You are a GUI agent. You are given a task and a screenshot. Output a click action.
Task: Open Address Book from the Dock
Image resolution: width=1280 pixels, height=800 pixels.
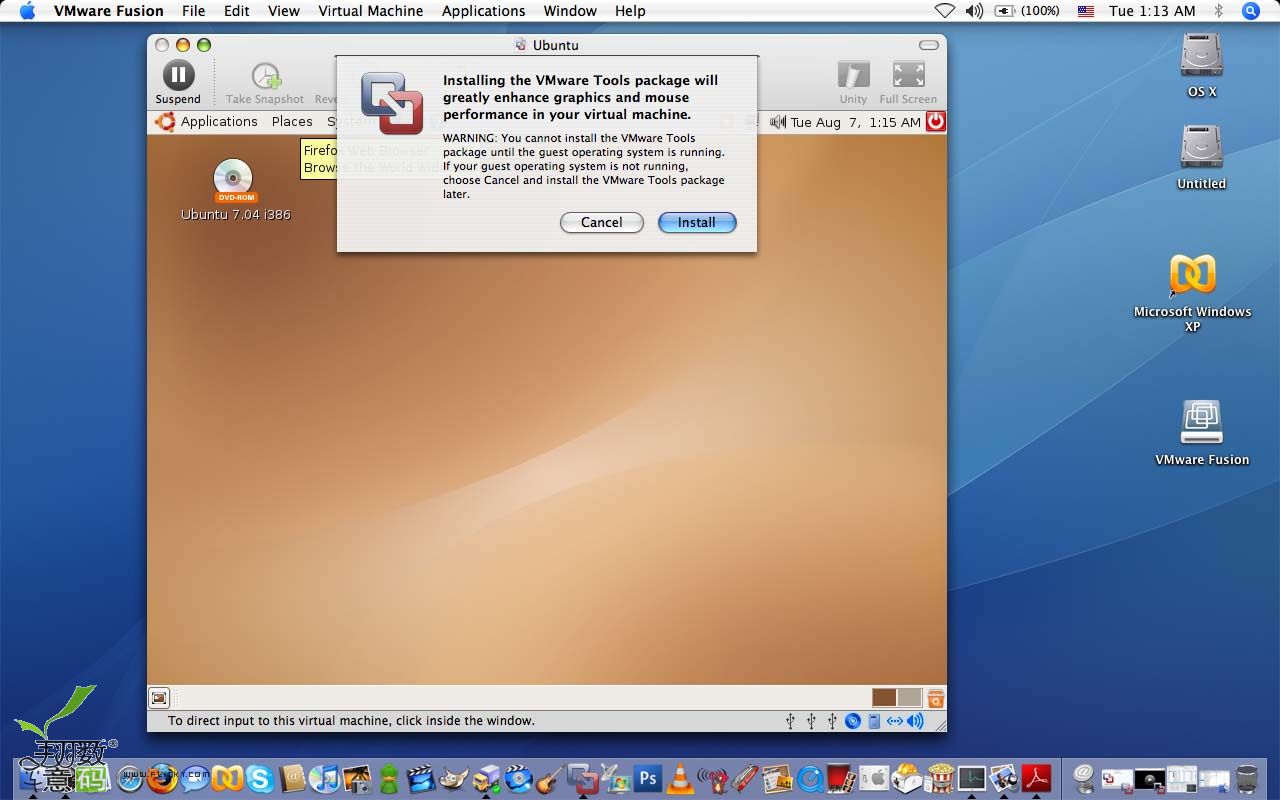click(x=292, y=779)
